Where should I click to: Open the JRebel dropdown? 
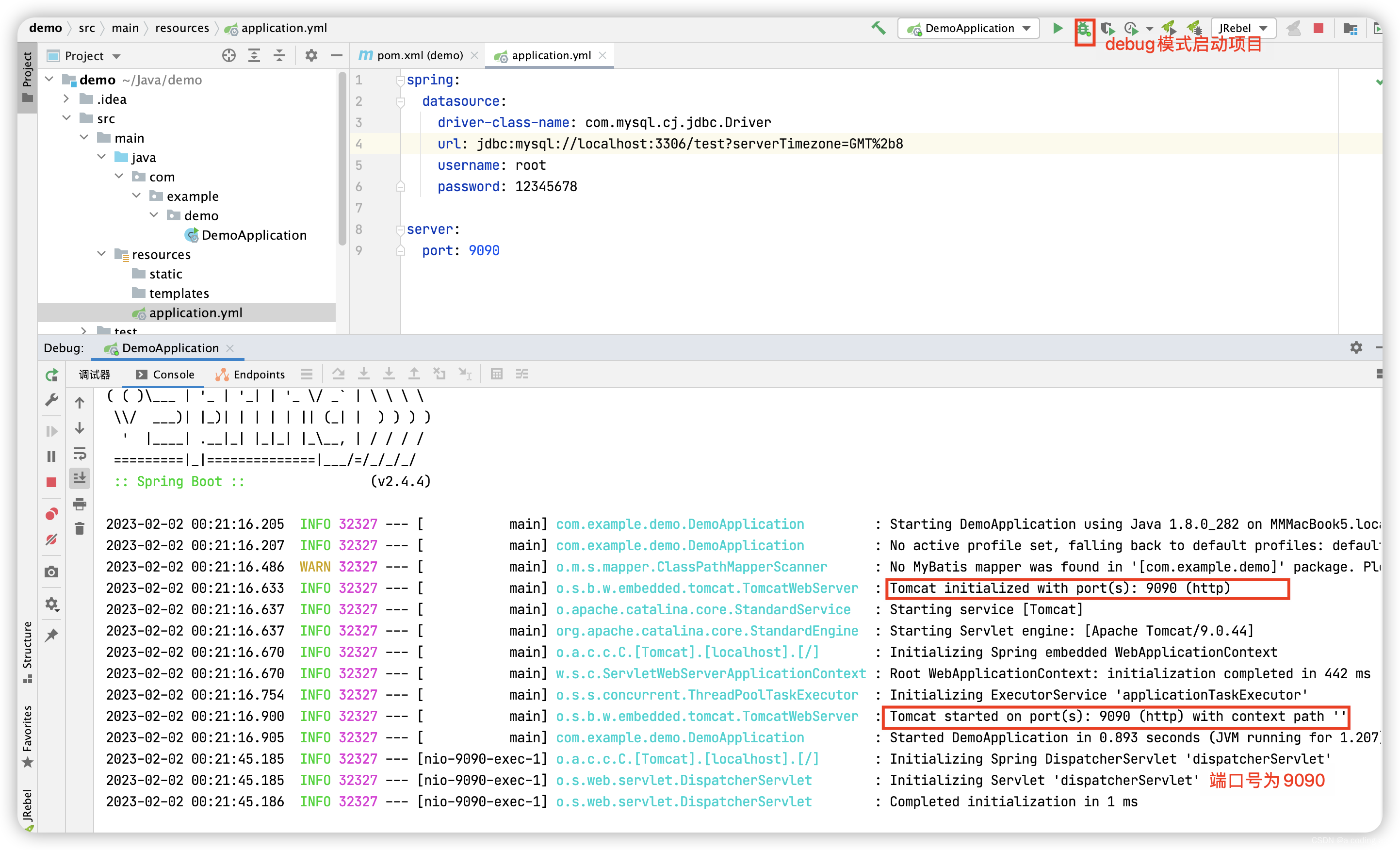click(x=1243, y=29)
